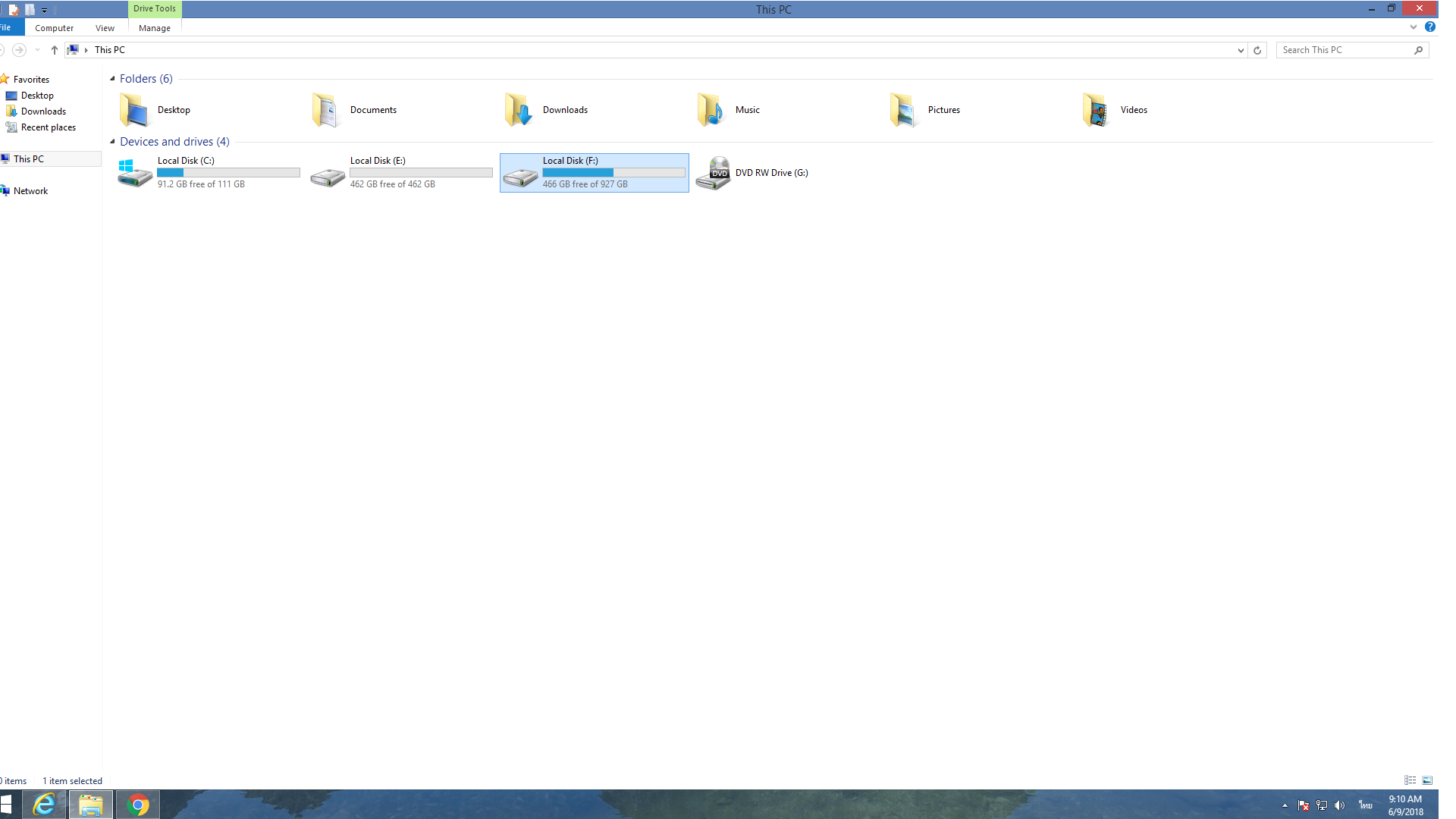Screen dimensions: 1456x819
Task: Switch to Details view layout icon
Action: point(1410,780)
